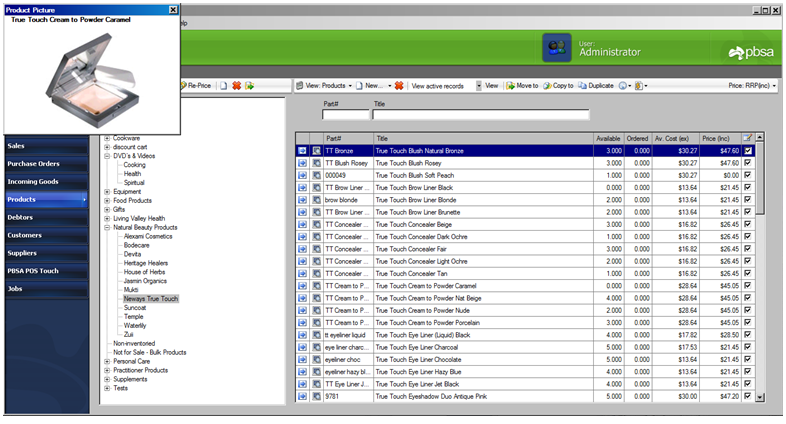
Task: Toggle checkbox for Cream to Powder Nude
Action: tap(747, 310)
